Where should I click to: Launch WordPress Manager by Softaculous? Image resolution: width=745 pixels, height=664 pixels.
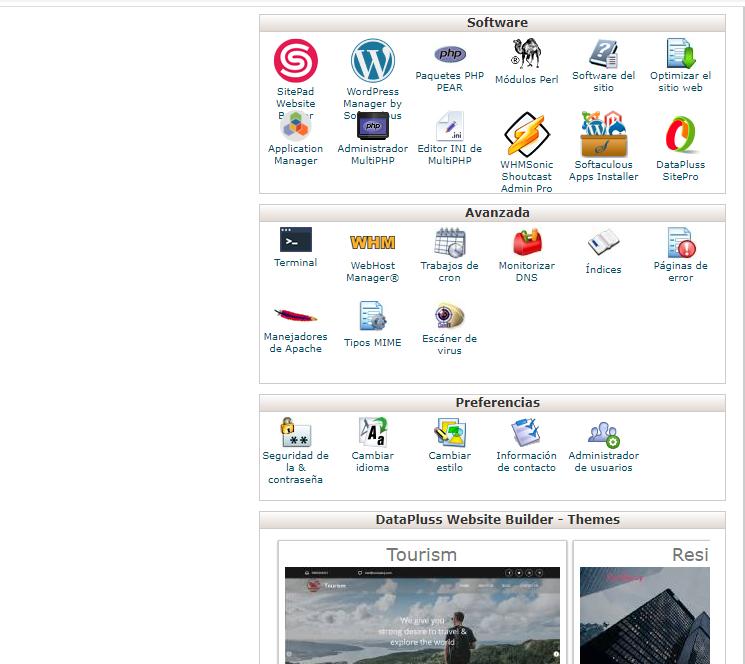click(x=372, y=61)
